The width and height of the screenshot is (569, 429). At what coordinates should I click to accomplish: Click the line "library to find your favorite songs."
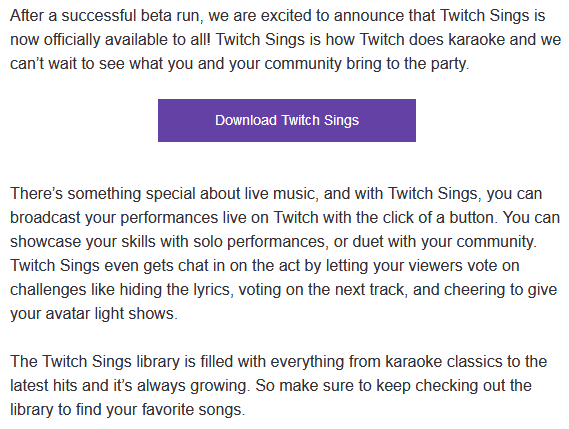128,409
